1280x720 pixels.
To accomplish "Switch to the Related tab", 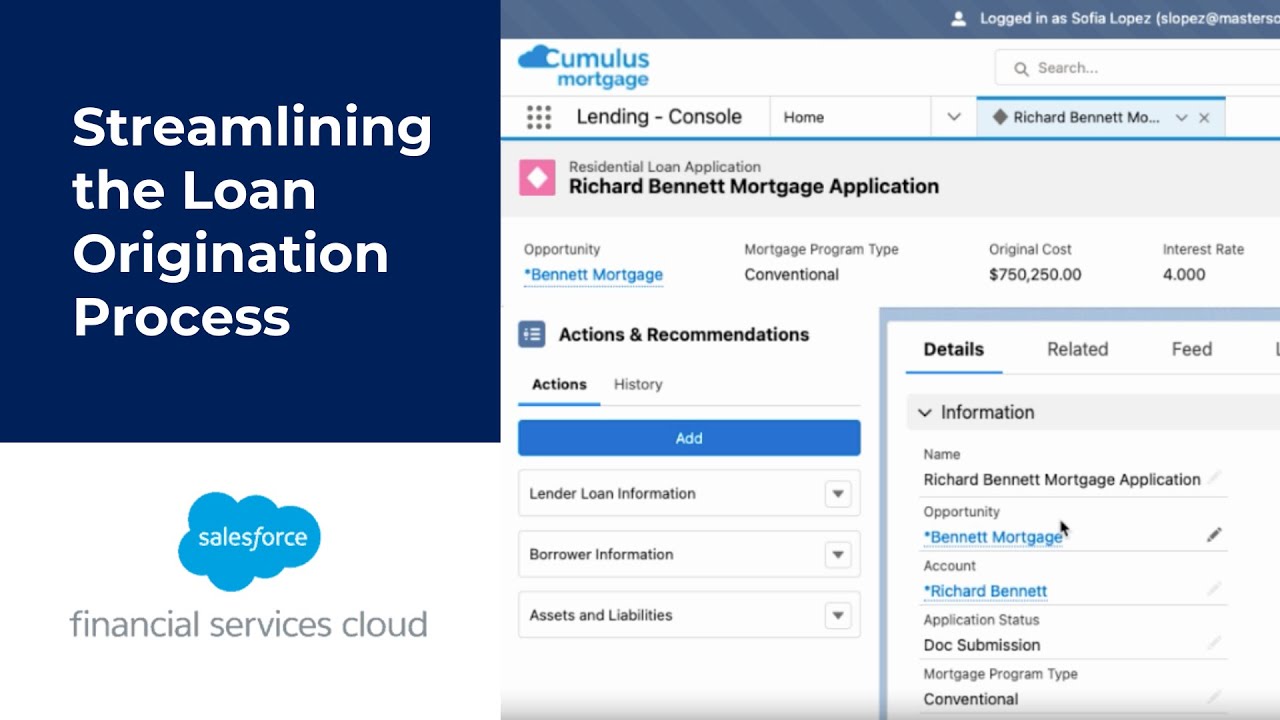I will click(1077, 349).
